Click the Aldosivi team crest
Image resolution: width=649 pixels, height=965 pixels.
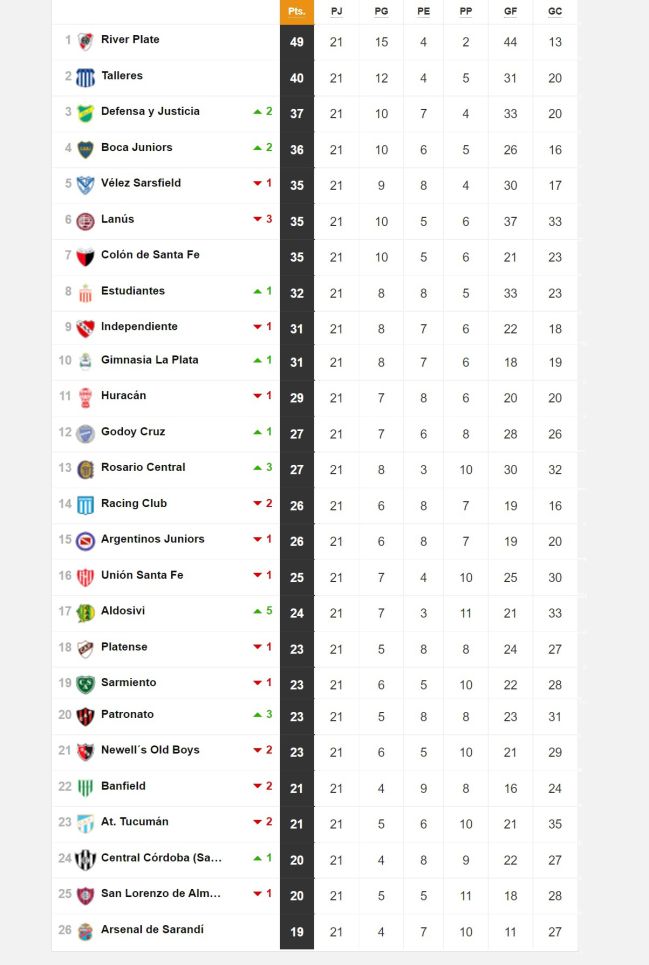point(86,613)
